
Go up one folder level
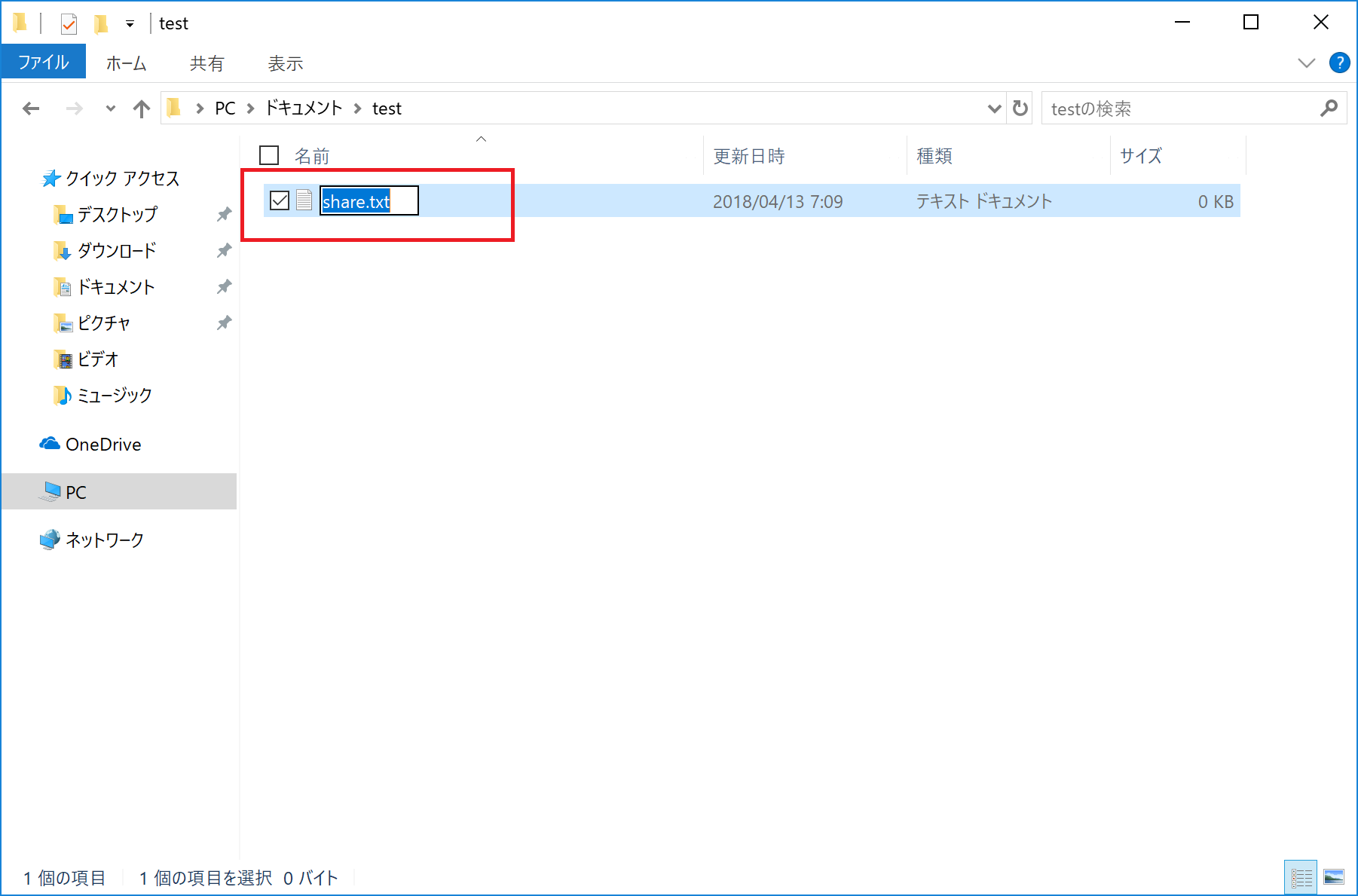(141, 109)
